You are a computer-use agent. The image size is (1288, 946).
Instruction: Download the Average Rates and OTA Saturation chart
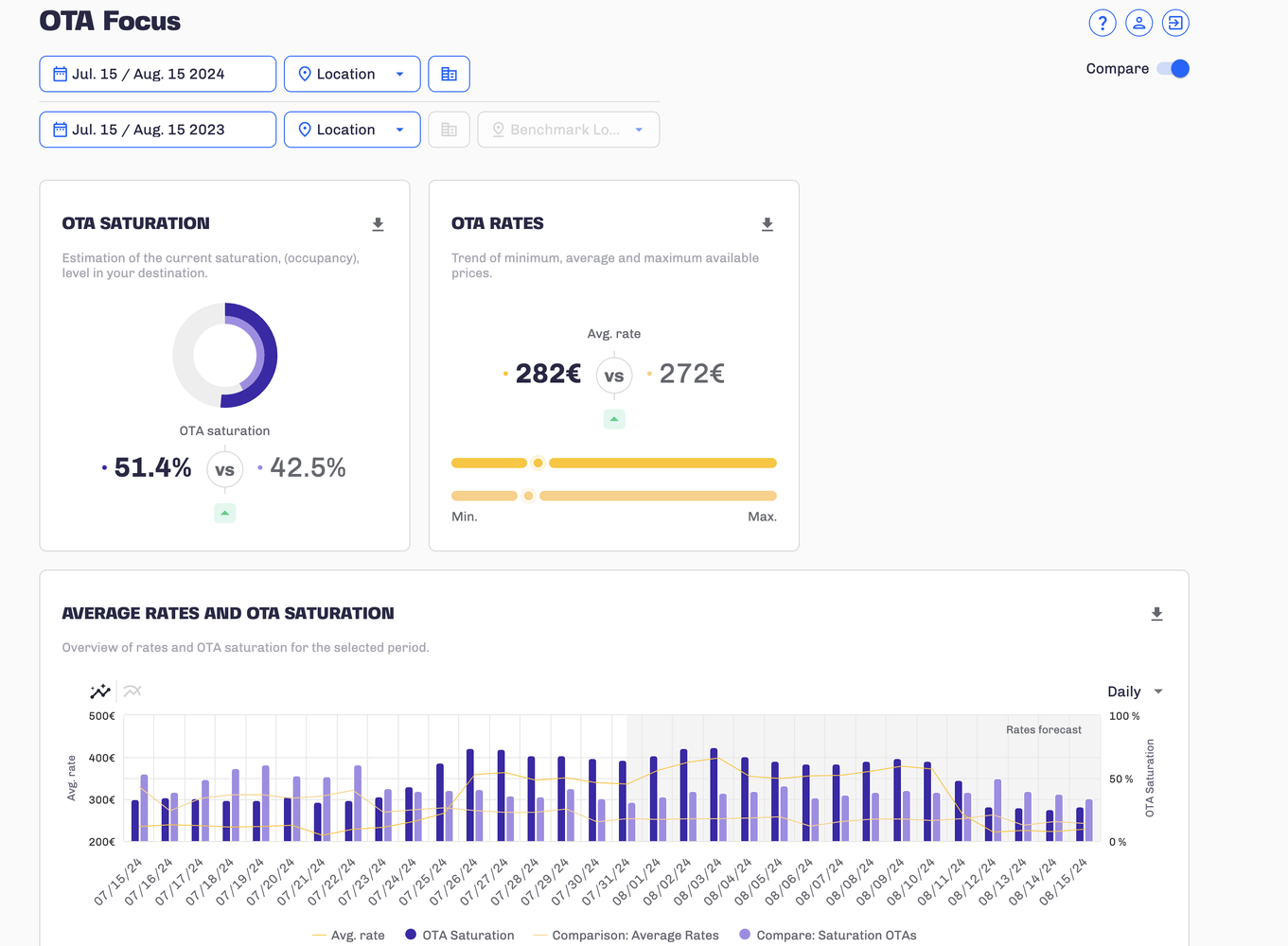(x=1156, y=614)
